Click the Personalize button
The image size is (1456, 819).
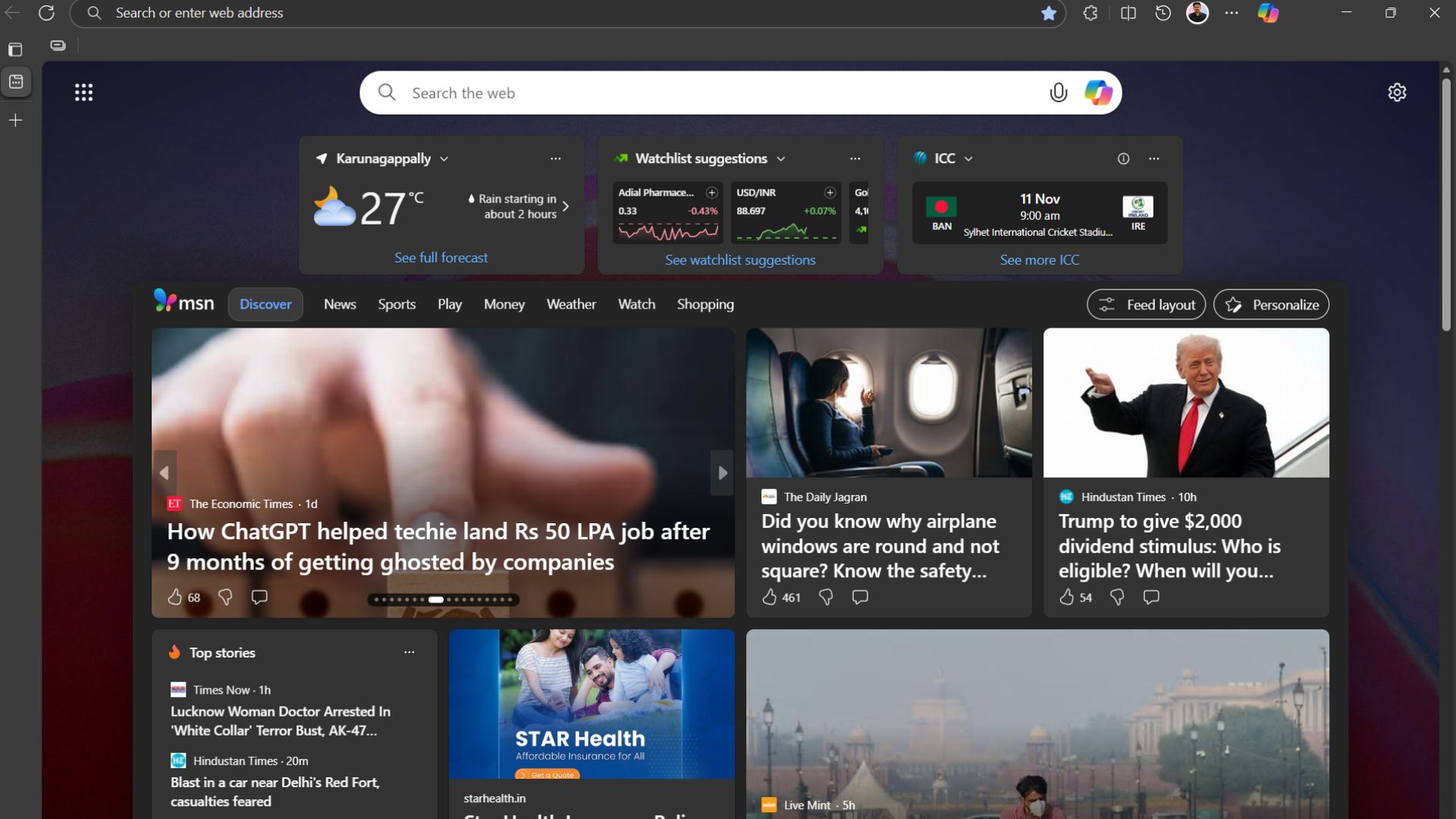pos(1271,305)
